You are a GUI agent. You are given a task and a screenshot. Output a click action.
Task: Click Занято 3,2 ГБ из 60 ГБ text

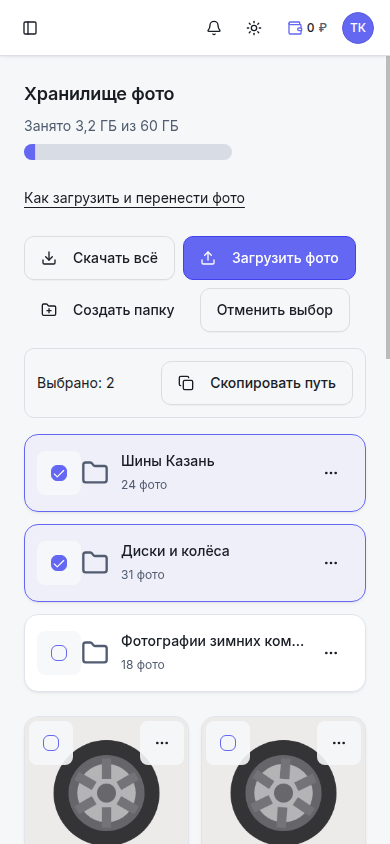pos(102,126)
